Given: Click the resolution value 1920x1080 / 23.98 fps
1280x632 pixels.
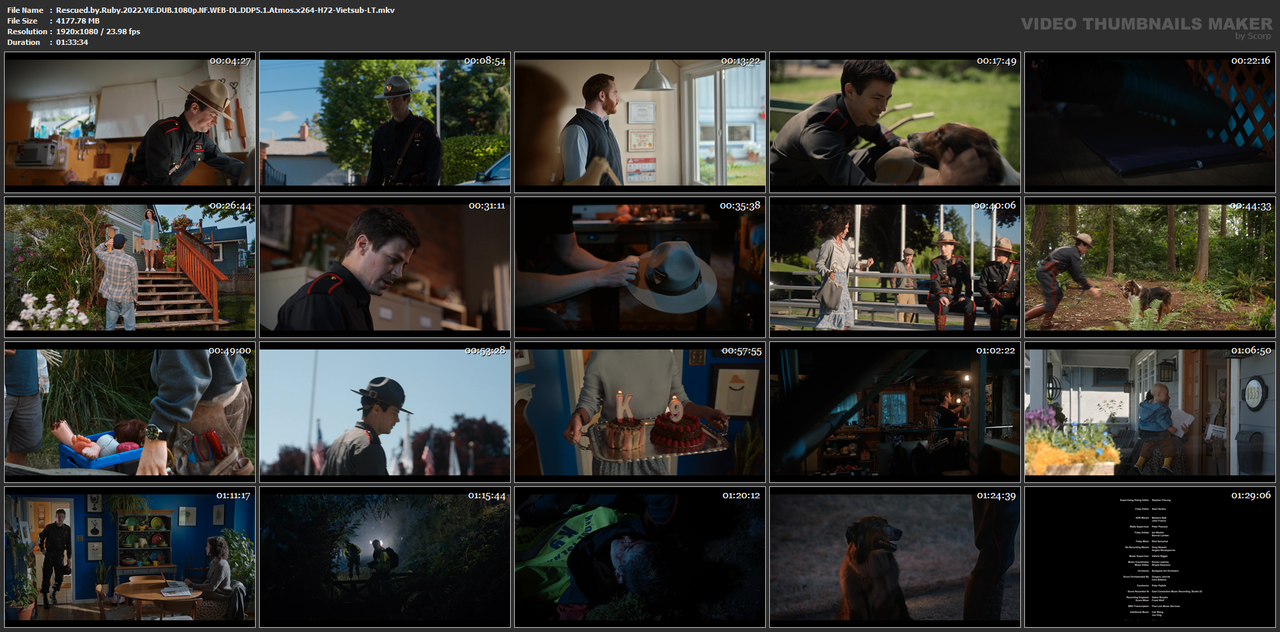Looking at the screenshot, I should point(98,31).
